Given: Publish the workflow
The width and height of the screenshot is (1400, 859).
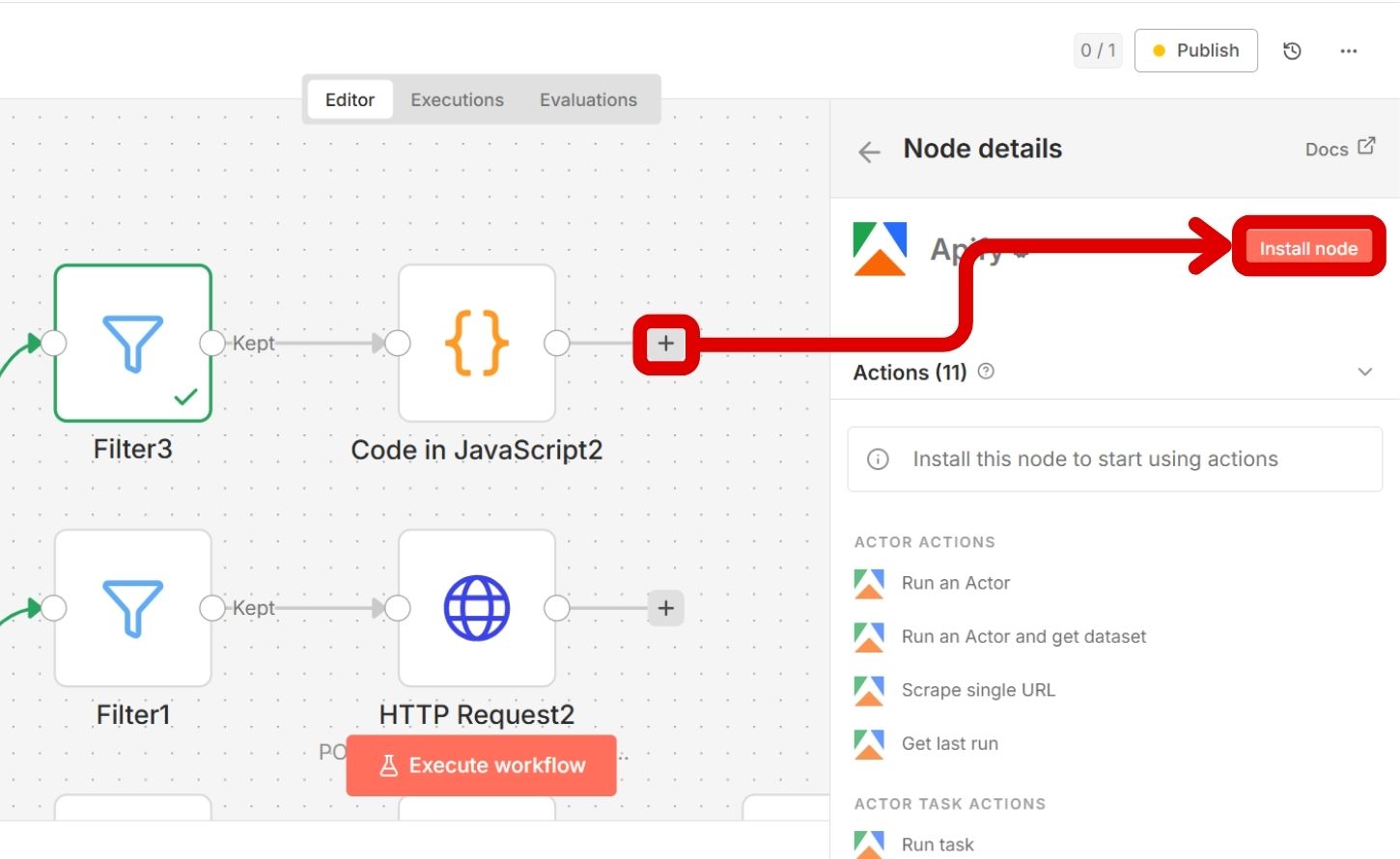Looking at the screenshot, I should point(1195,51).
